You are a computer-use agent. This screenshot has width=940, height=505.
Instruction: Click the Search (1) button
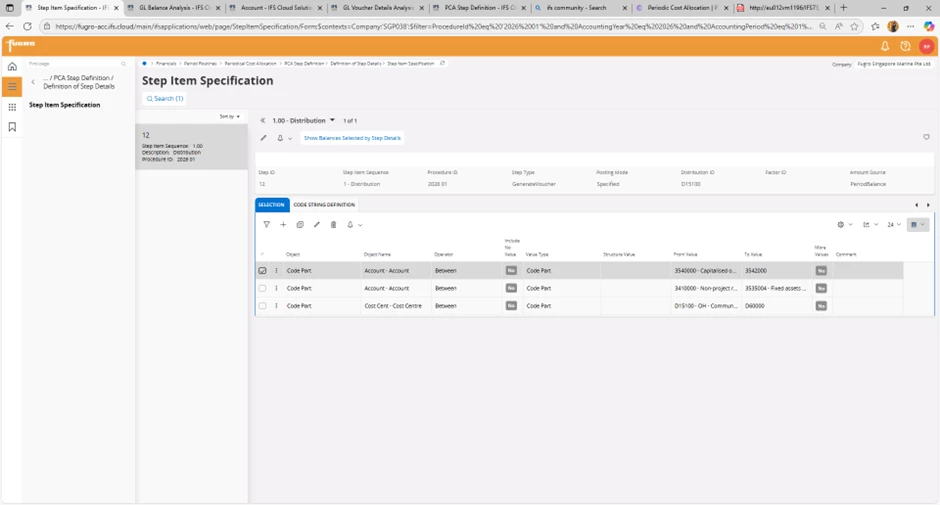pyautogui.click(x=165, y=99)
